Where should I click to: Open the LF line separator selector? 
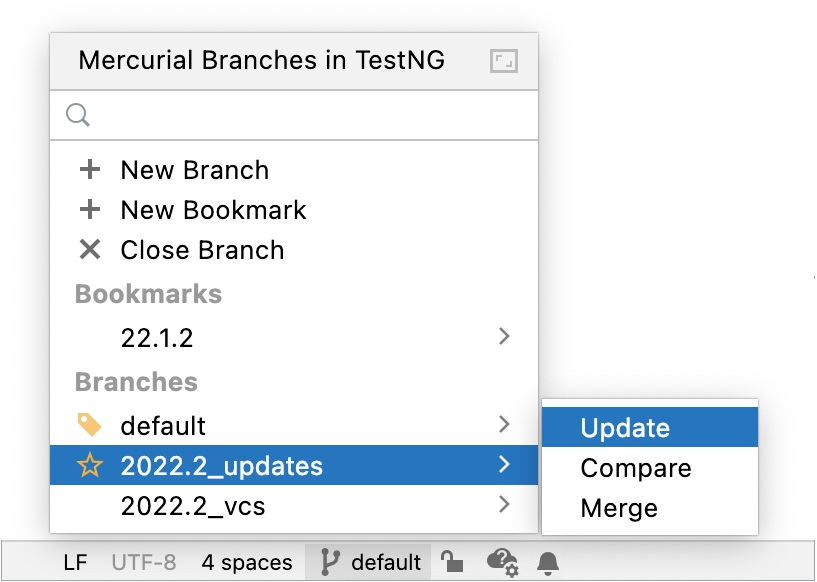click(75, 562)
